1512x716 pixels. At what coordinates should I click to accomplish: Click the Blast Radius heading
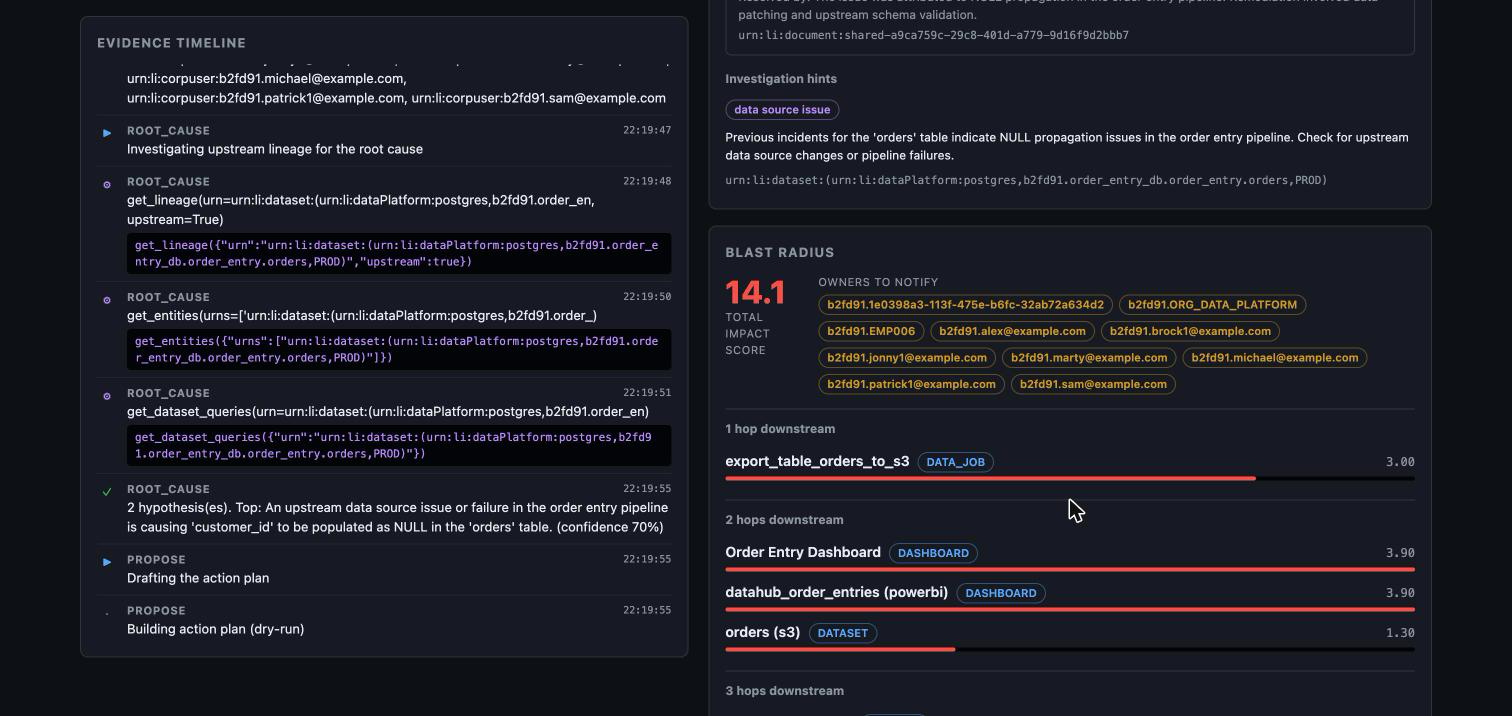coord(779,253)
